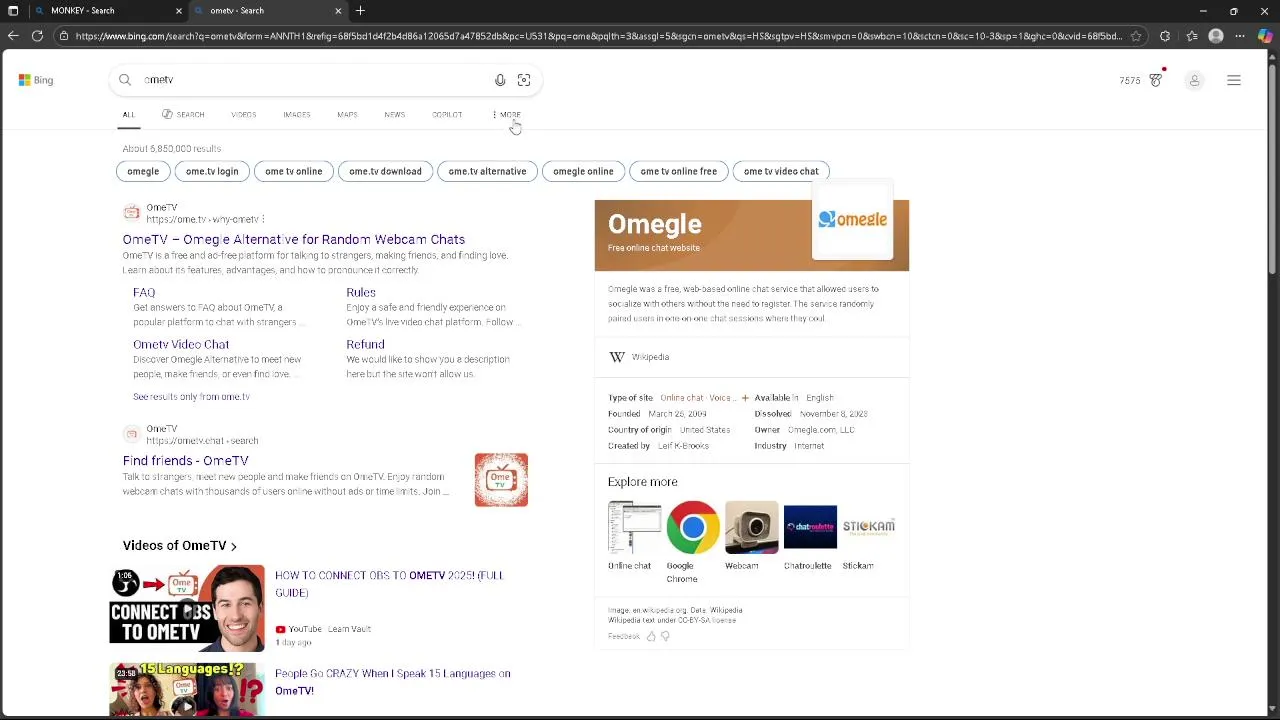Switch to the VIDEOS tab

[x=244, y=115]
